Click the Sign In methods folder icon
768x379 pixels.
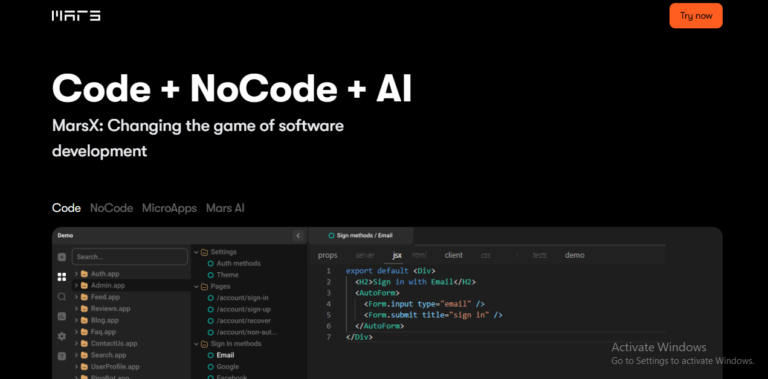tap(205, 344)
